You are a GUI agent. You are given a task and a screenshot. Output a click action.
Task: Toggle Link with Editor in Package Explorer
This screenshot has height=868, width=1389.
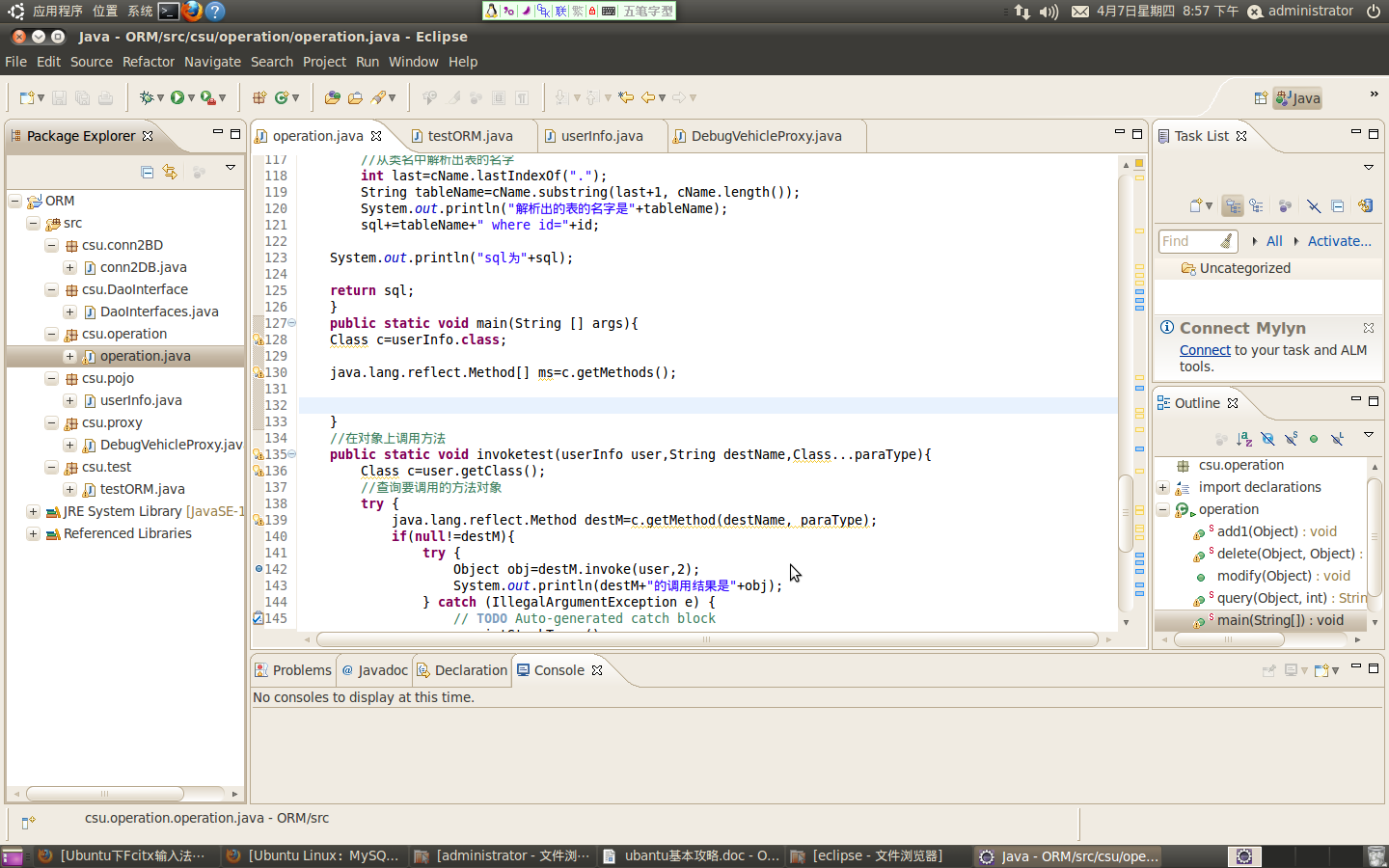(170, 172)
